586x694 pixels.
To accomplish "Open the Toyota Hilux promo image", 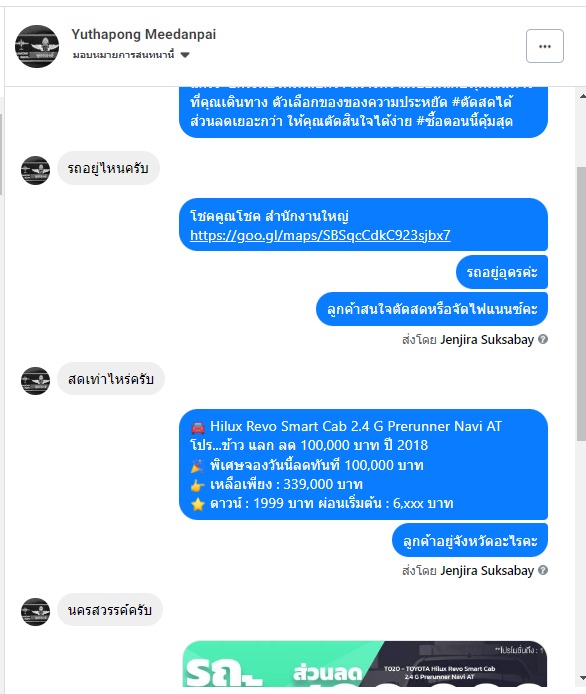I will point(365,663).
